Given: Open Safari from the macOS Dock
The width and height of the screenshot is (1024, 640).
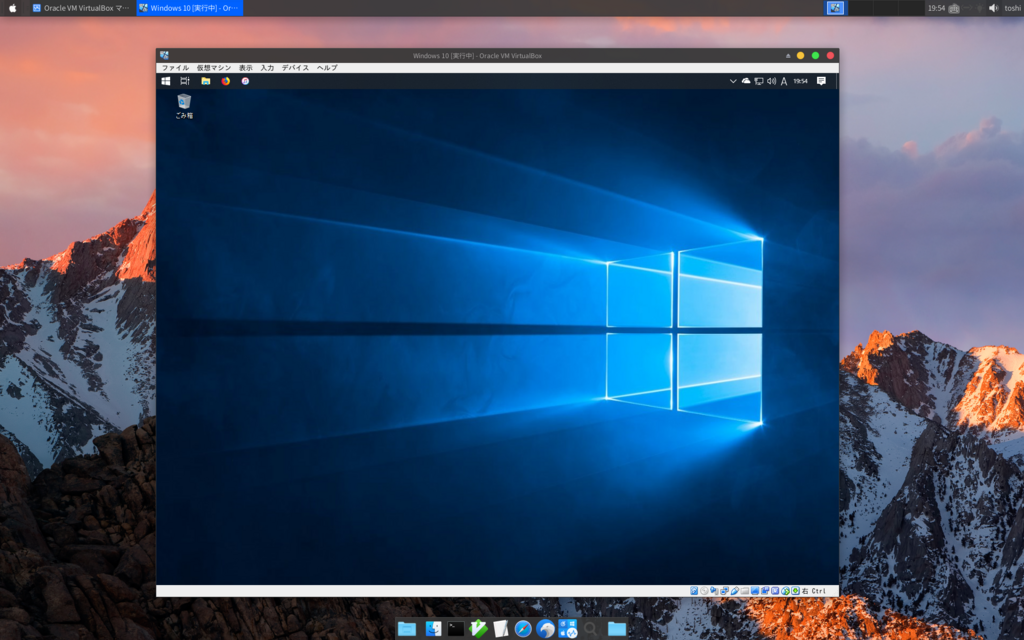Looking at the screenshot, I should point(522,629).
